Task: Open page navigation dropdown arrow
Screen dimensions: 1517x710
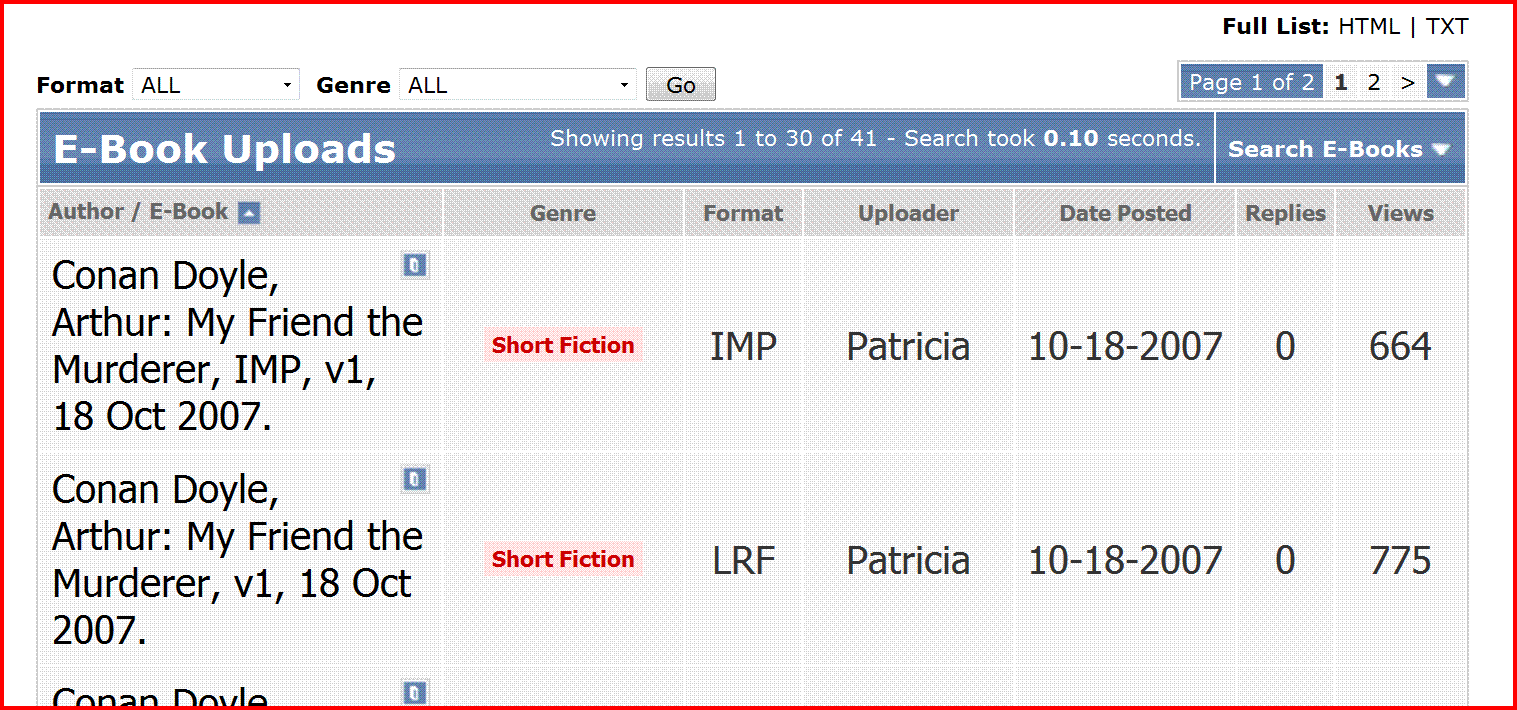Action: tap(1445, 82)
